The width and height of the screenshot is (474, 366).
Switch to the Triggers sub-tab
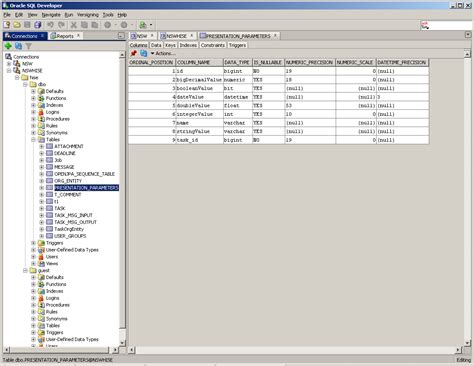(x=237, y=45)
